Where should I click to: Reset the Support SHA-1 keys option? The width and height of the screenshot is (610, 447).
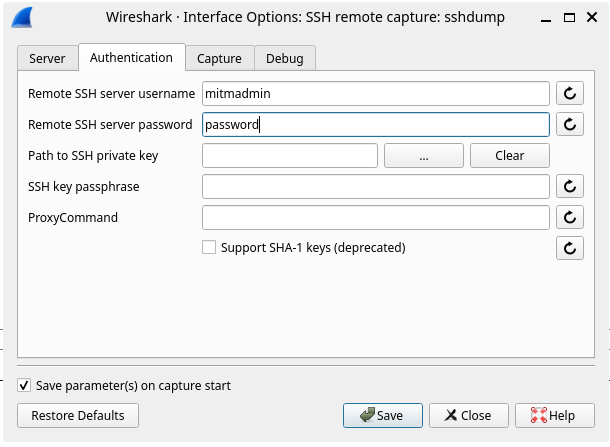(x=569, y=248)
